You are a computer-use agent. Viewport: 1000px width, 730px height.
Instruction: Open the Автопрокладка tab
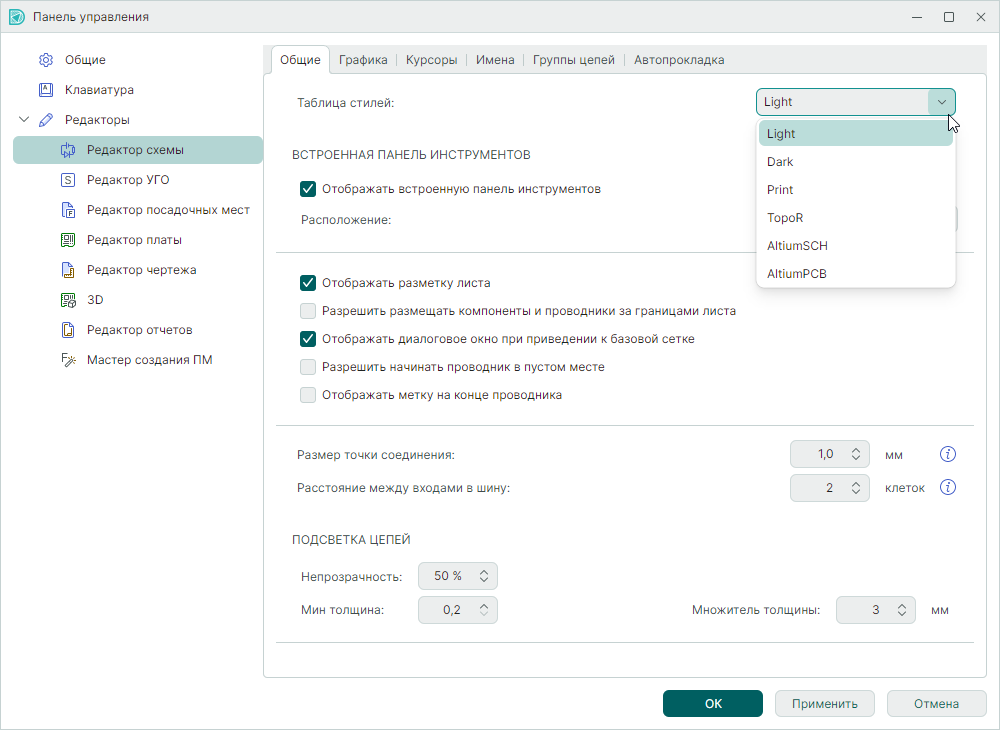679,60
